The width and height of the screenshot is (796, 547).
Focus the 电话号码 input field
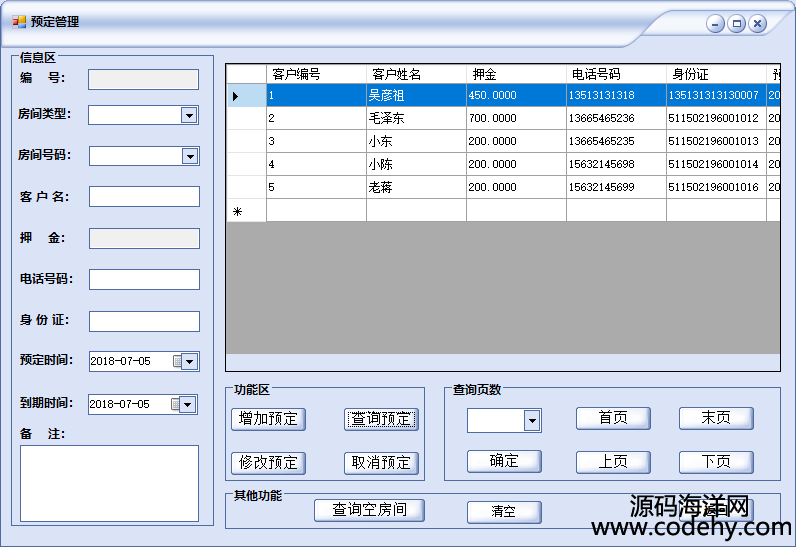coord(144,280)
